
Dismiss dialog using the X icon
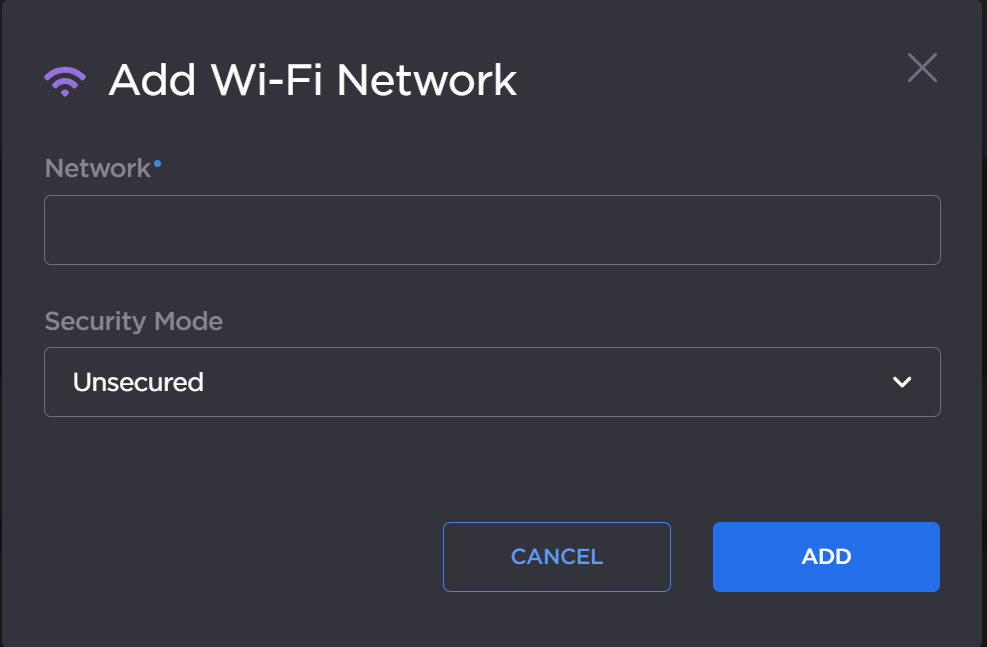[x=921, y=68]
